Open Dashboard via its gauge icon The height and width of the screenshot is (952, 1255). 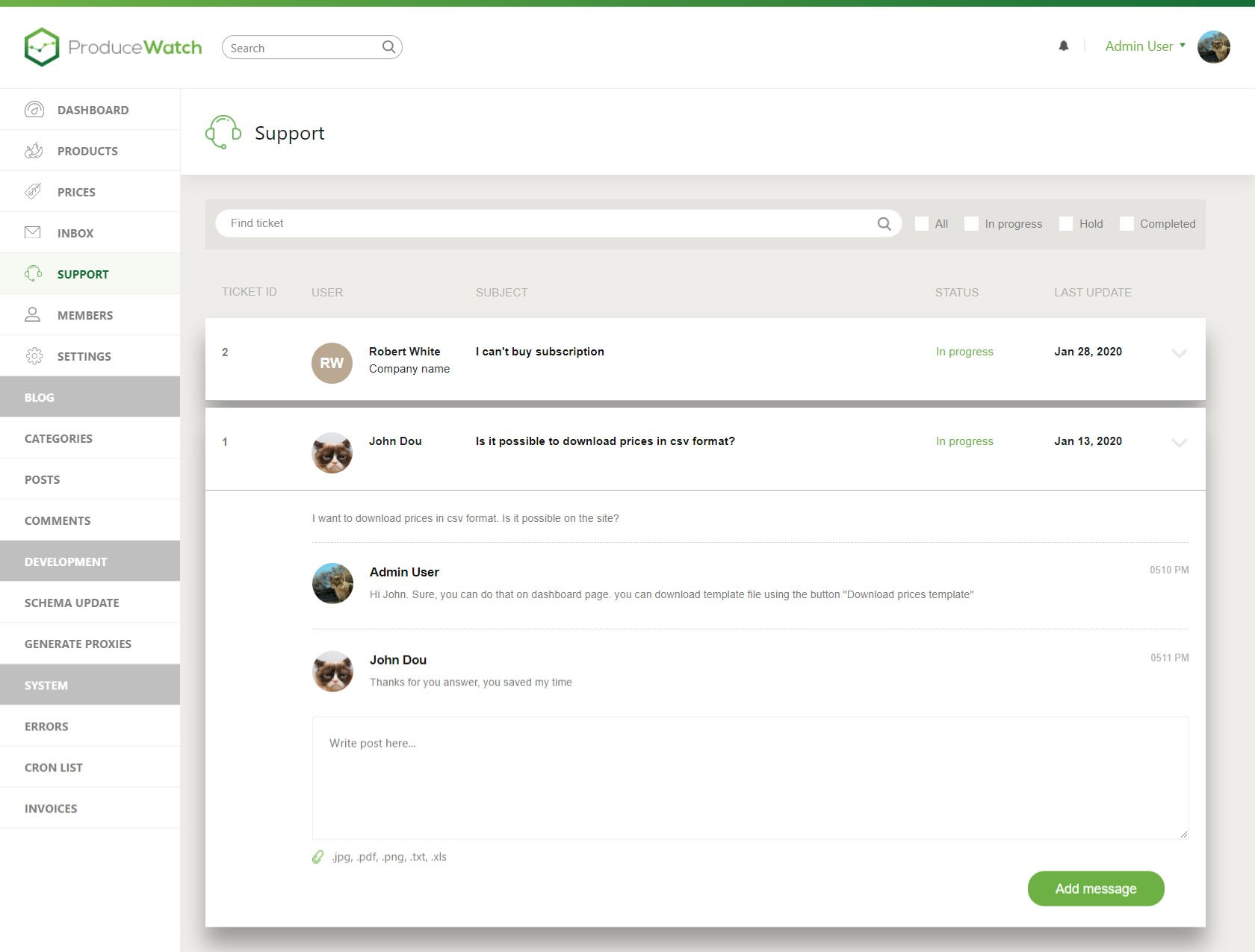tap(34, 110)
